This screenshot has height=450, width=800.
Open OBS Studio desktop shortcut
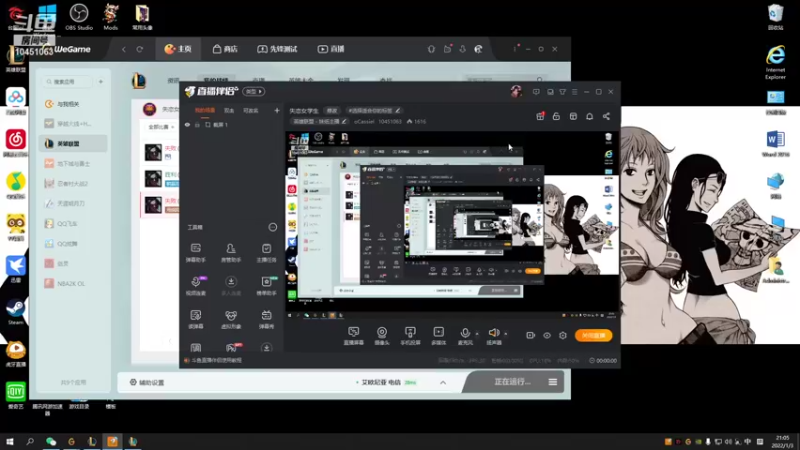(x=79, y=17)
